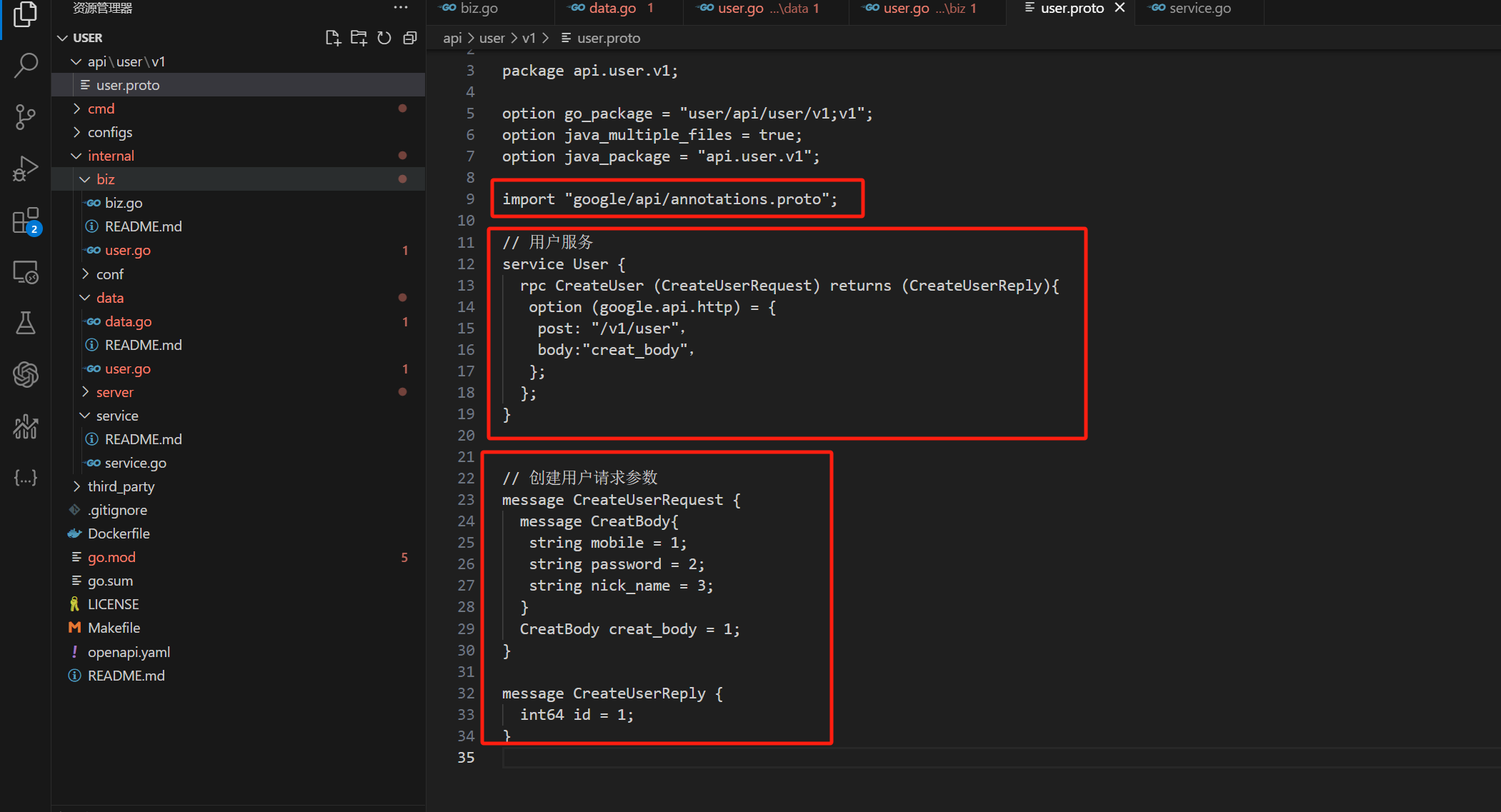Open openapi.yaml in the file tree

click(239, 652)
